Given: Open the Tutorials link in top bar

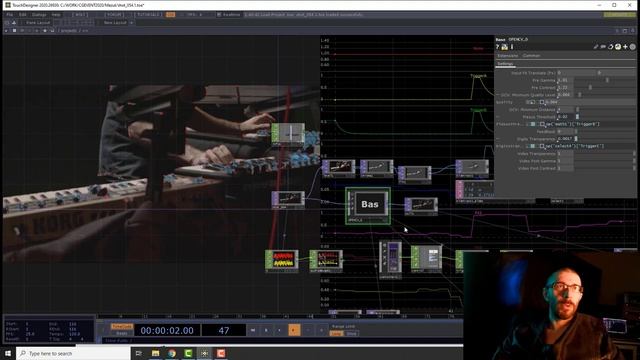Looking at the screenshot, I should click(x=148, y=15).
